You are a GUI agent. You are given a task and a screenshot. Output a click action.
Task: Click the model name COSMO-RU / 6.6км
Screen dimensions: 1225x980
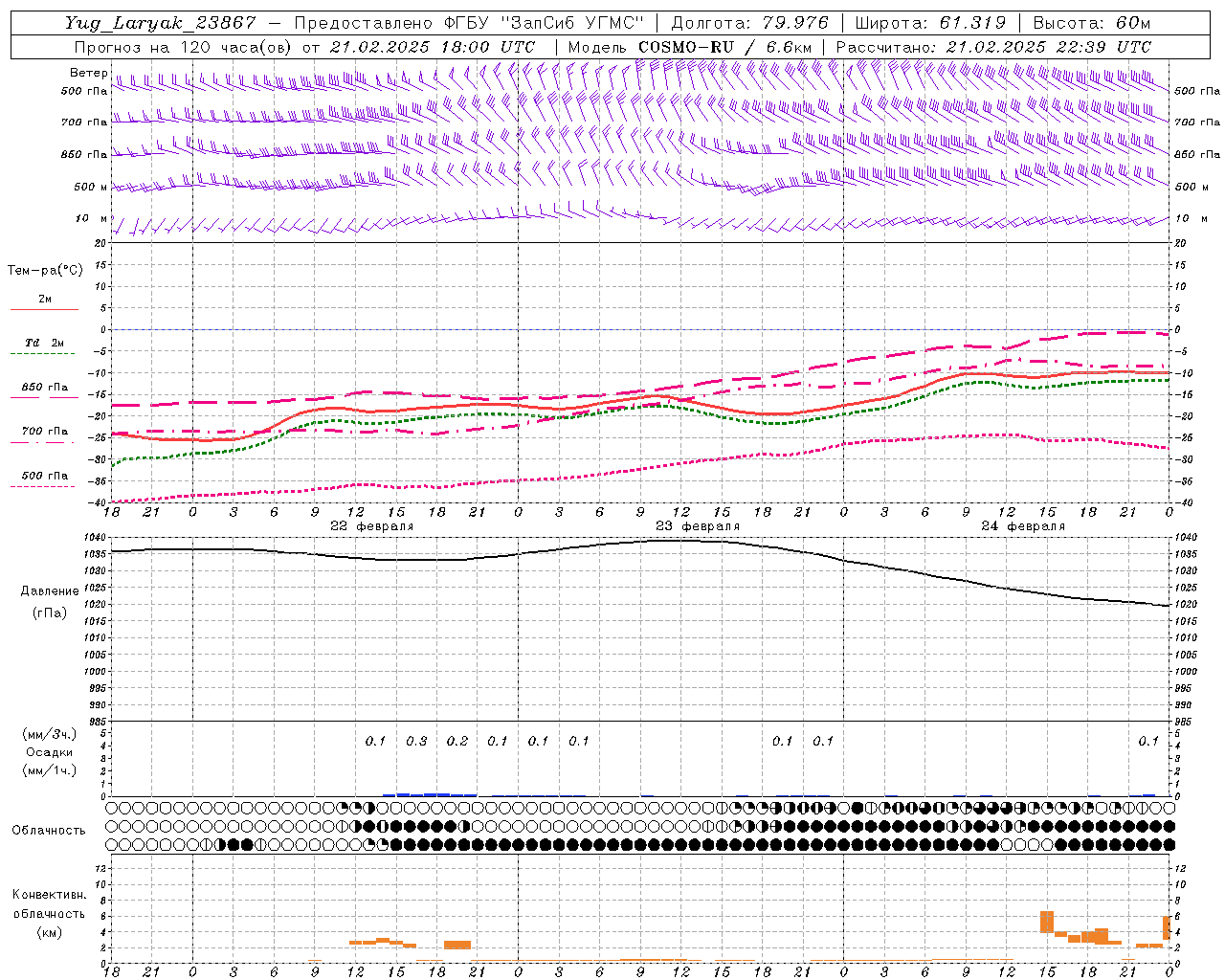tap(725, 47)
